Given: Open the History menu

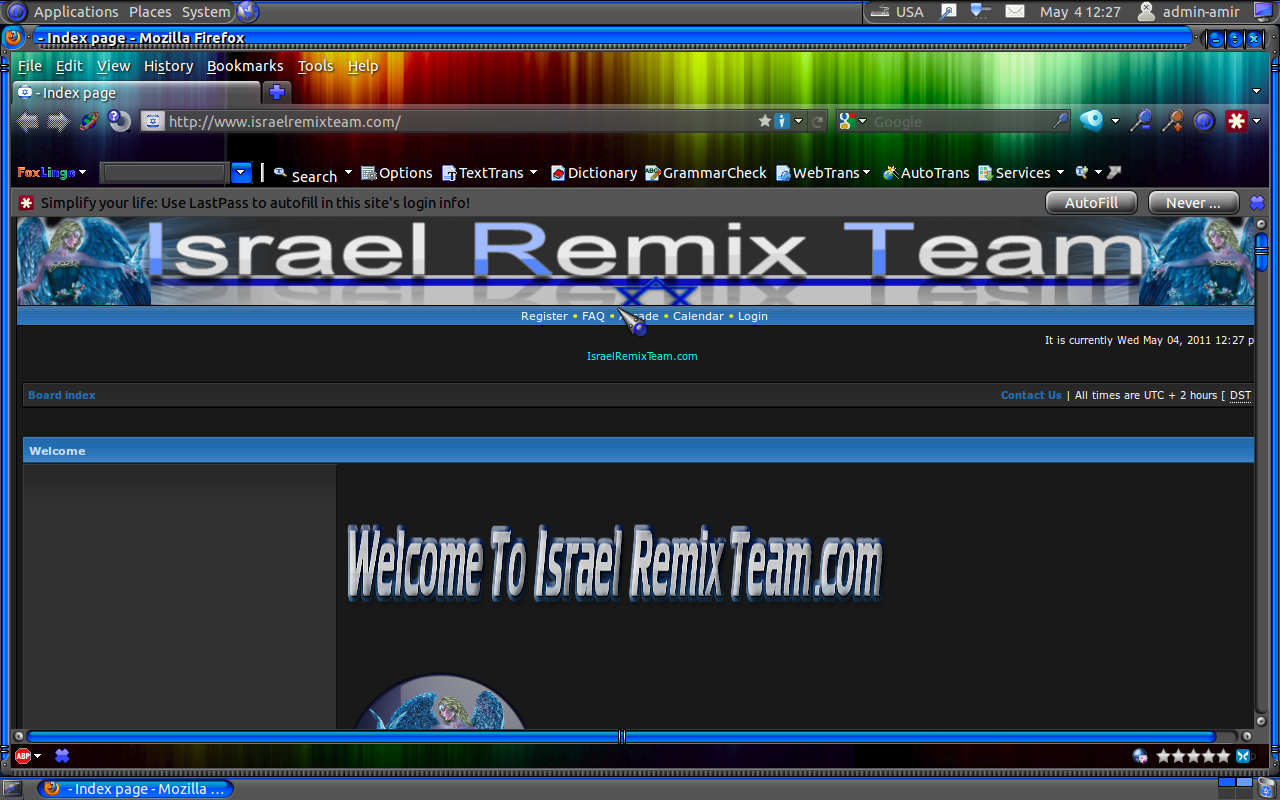Looking at the screenshot, I should (x=168, y=66).
